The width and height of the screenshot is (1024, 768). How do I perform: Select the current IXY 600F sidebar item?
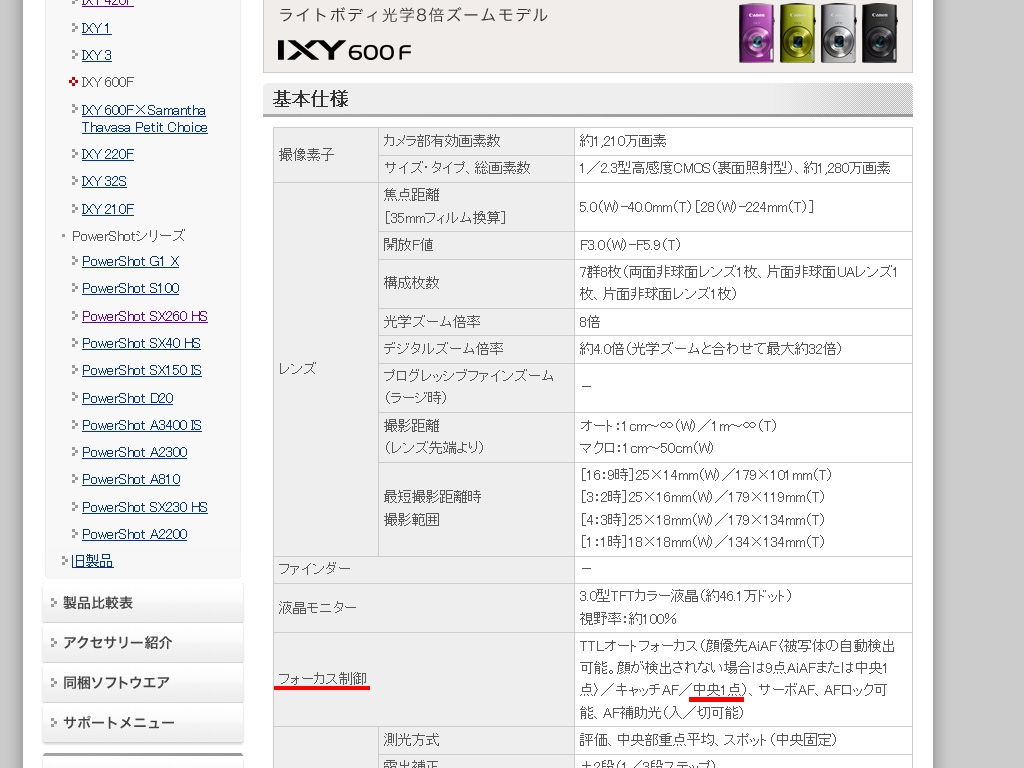tap(108, 82)
